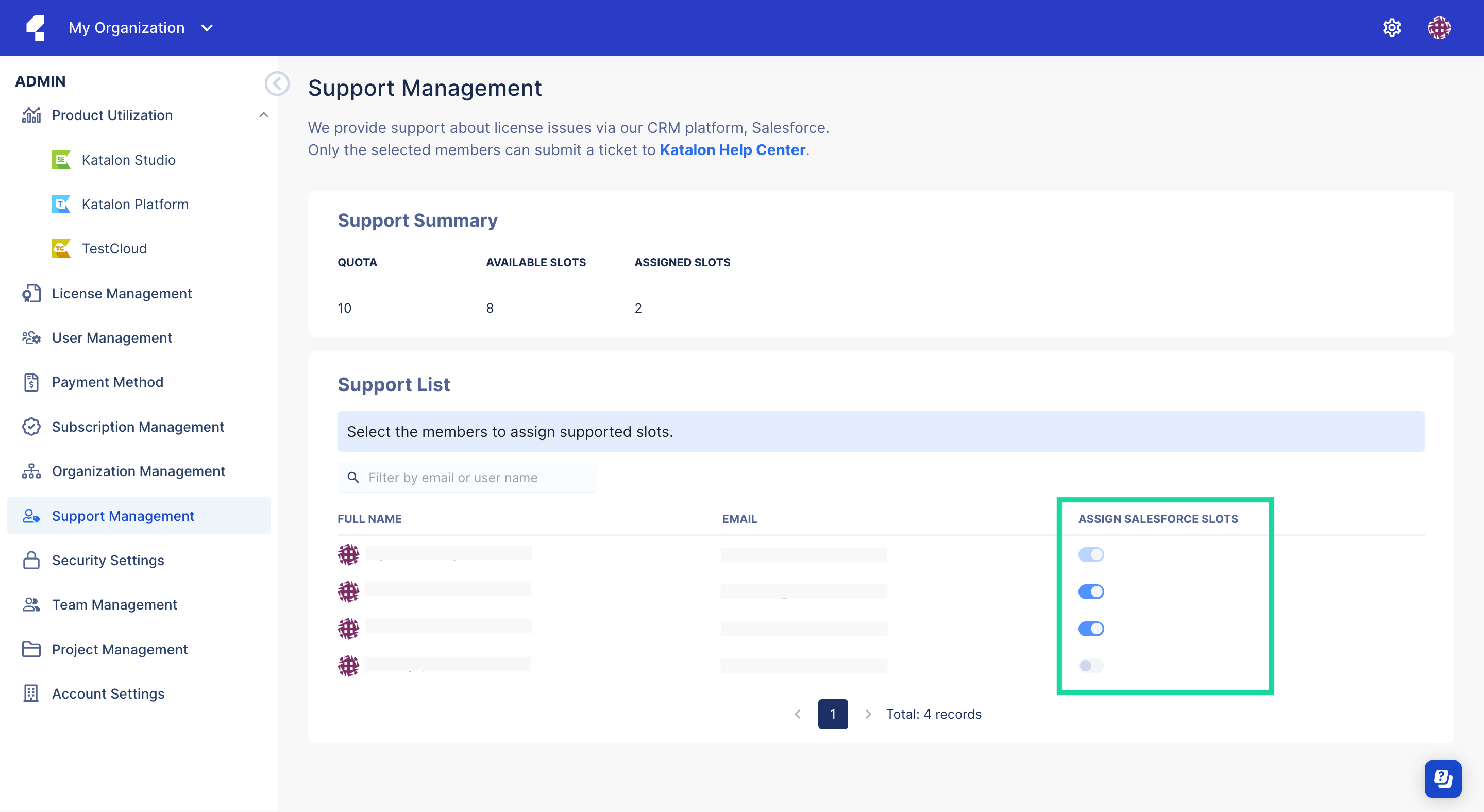Open the Katalon Platform section
Viewport: 1484px width, 812px height.
click(135, 204)
